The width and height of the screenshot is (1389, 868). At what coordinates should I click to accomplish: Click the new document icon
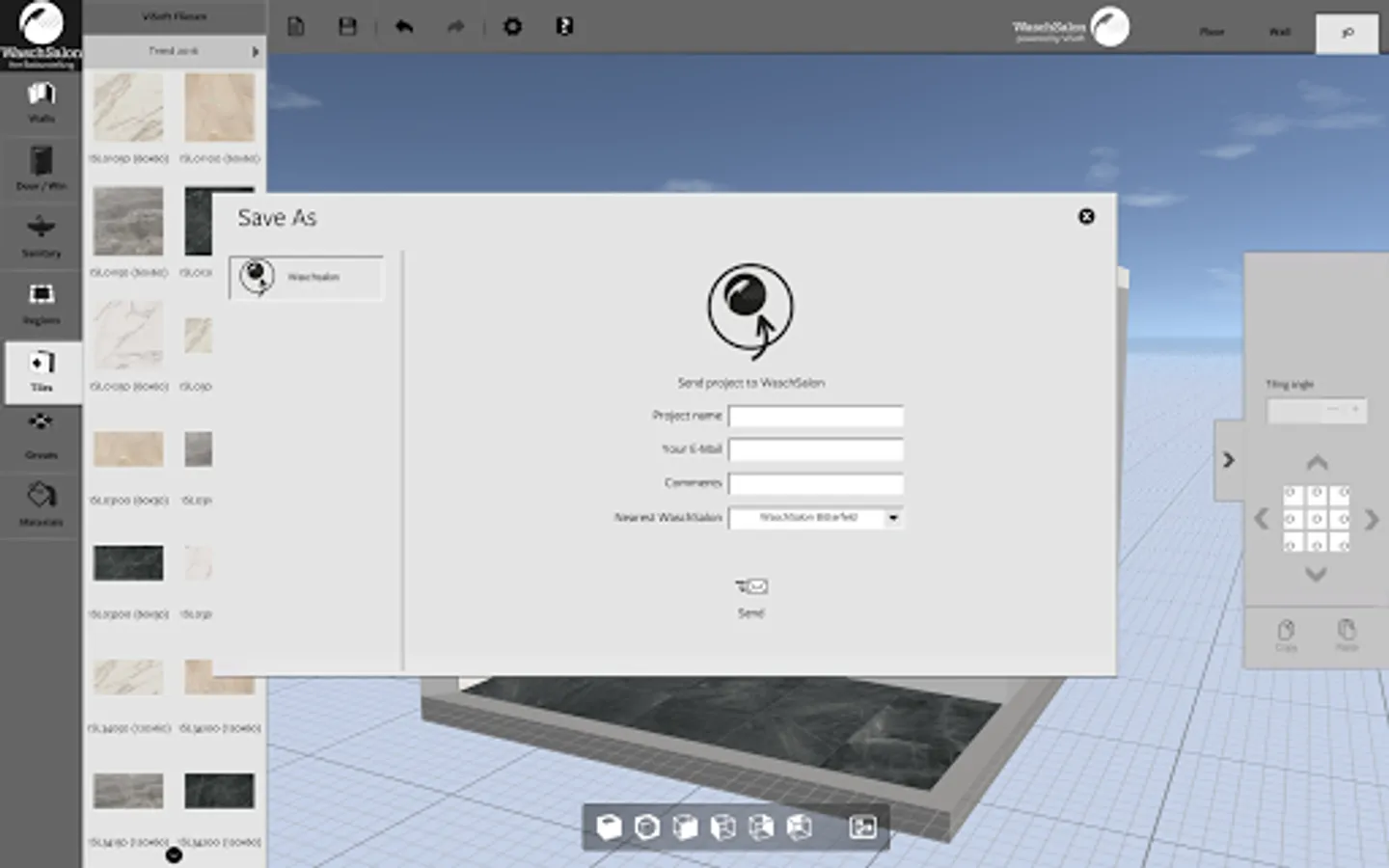pos(296,27)
